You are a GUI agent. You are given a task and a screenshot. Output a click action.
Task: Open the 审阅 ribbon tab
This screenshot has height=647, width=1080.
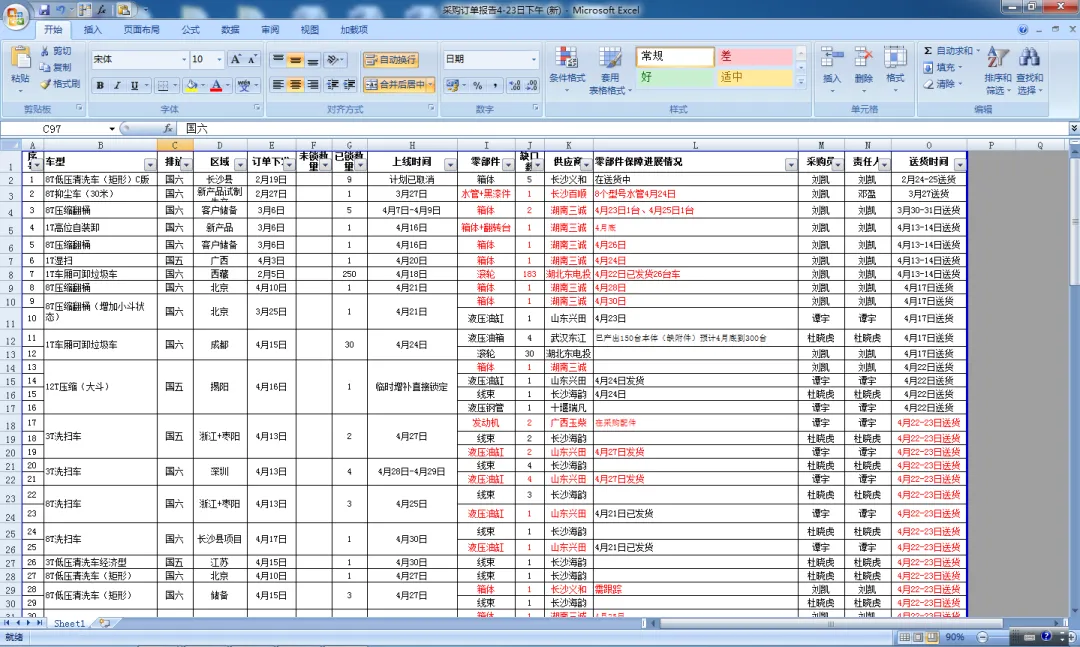[x=270, y=30]
